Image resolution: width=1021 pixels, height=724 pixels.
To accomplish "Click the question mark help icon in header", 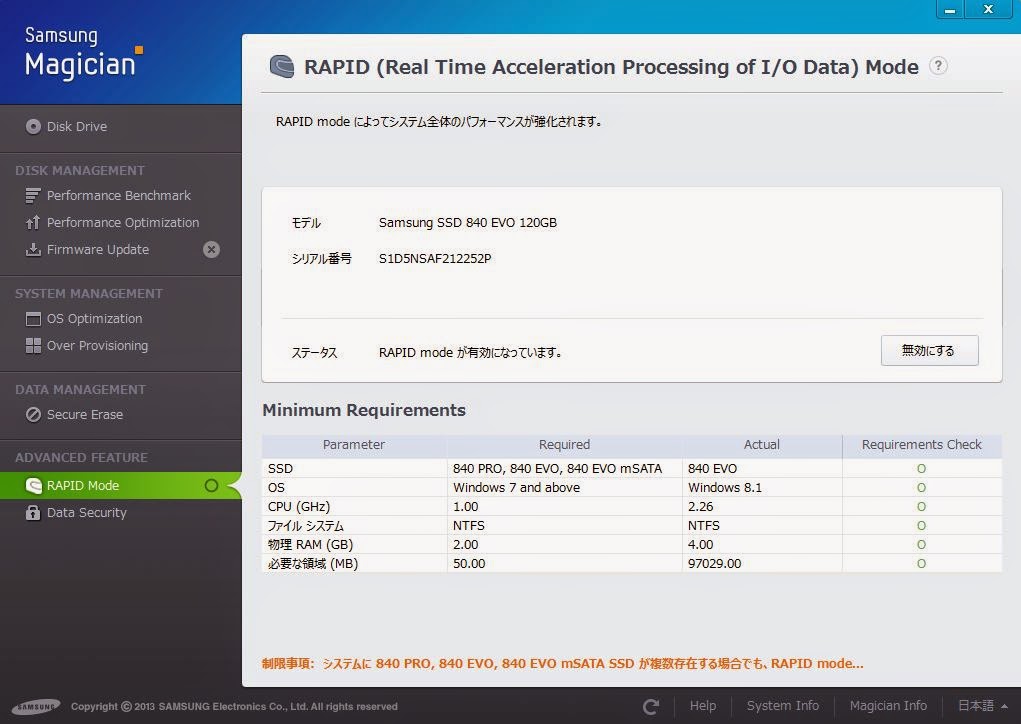I will pos(938,66).
